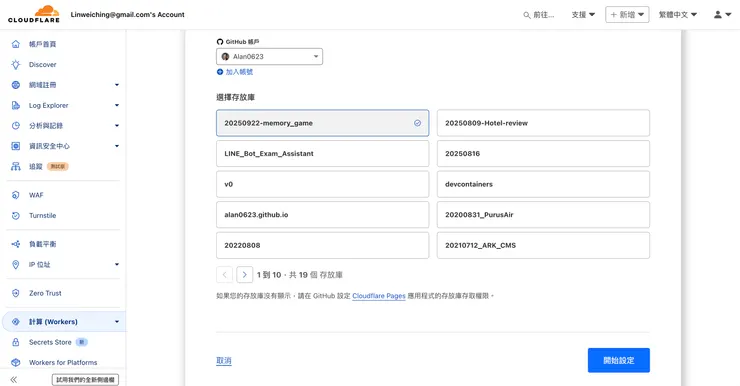This screenshot has width=740, height=386.
Task: Open Turnstile in the sidebar
Action: coord(42,216)
